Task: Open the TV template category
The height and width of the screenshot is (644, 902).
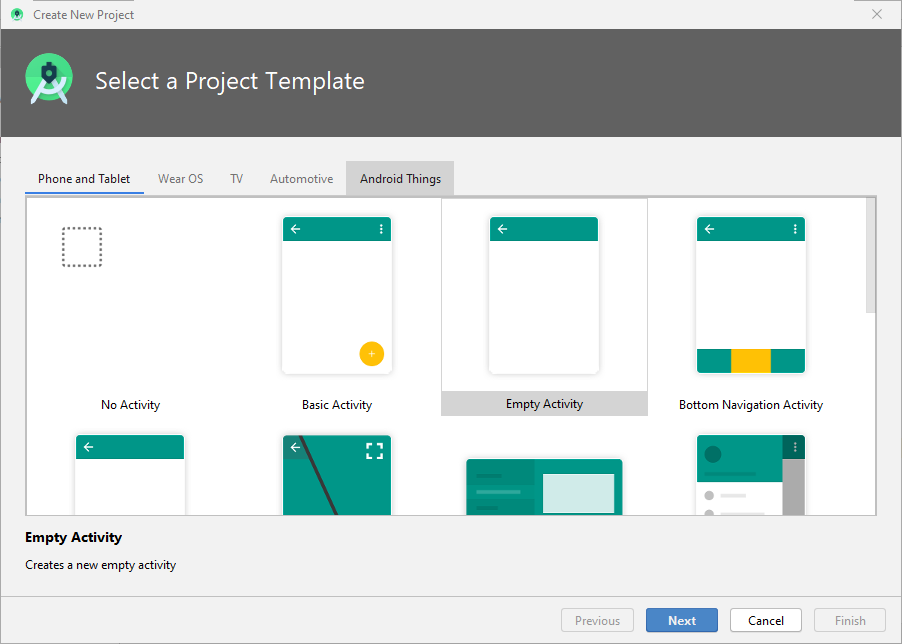Action: [236, 178]
